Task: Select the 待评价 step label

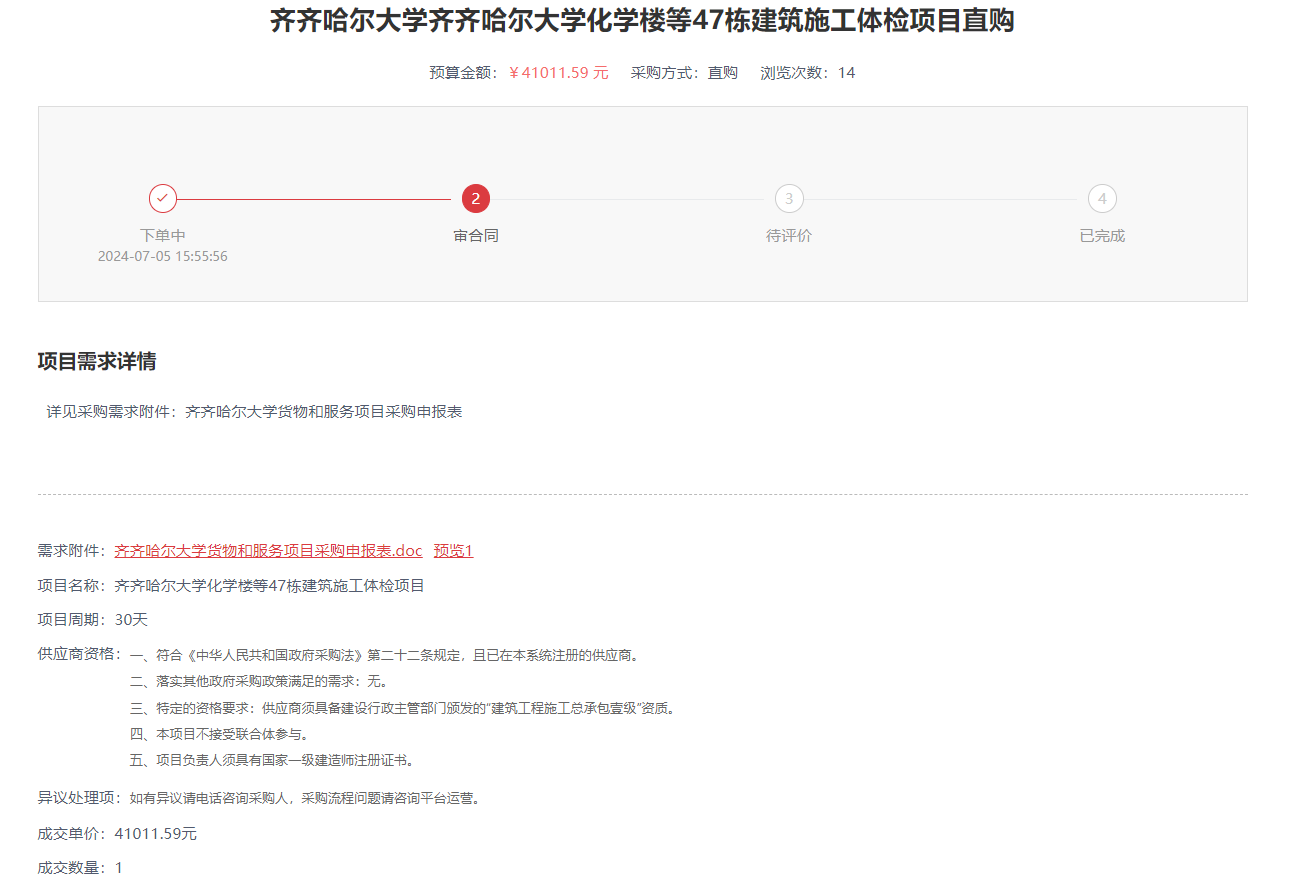Action: click(788, 235)
